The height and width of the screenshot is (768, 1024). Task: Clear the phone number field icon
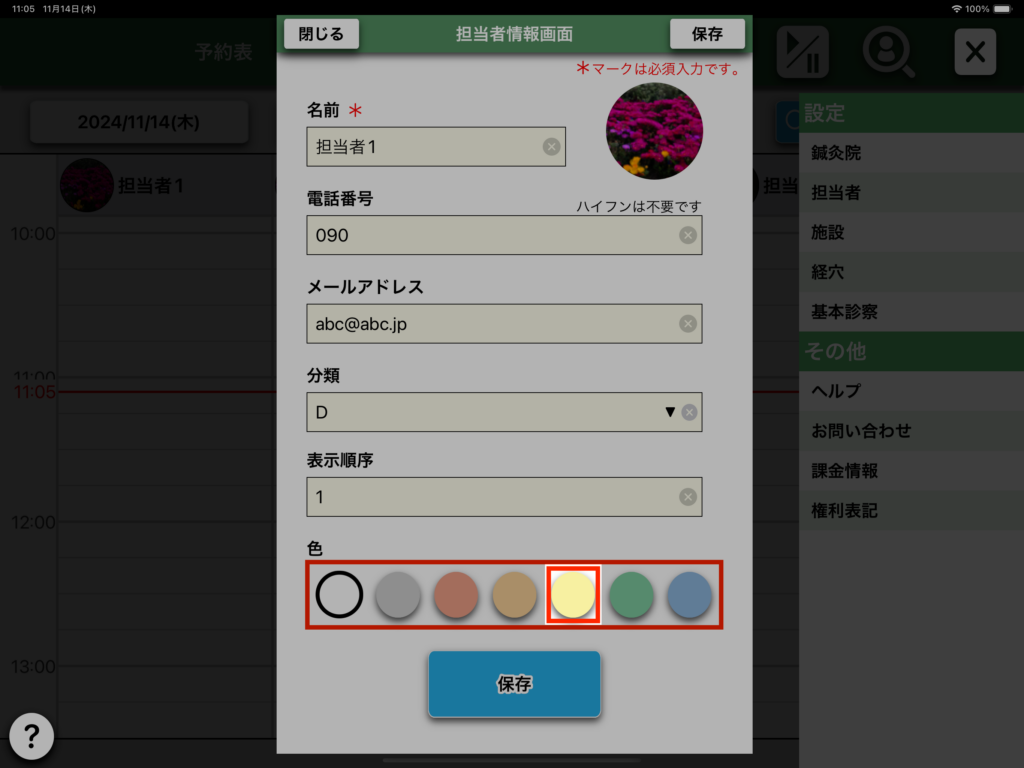[688, 235]
